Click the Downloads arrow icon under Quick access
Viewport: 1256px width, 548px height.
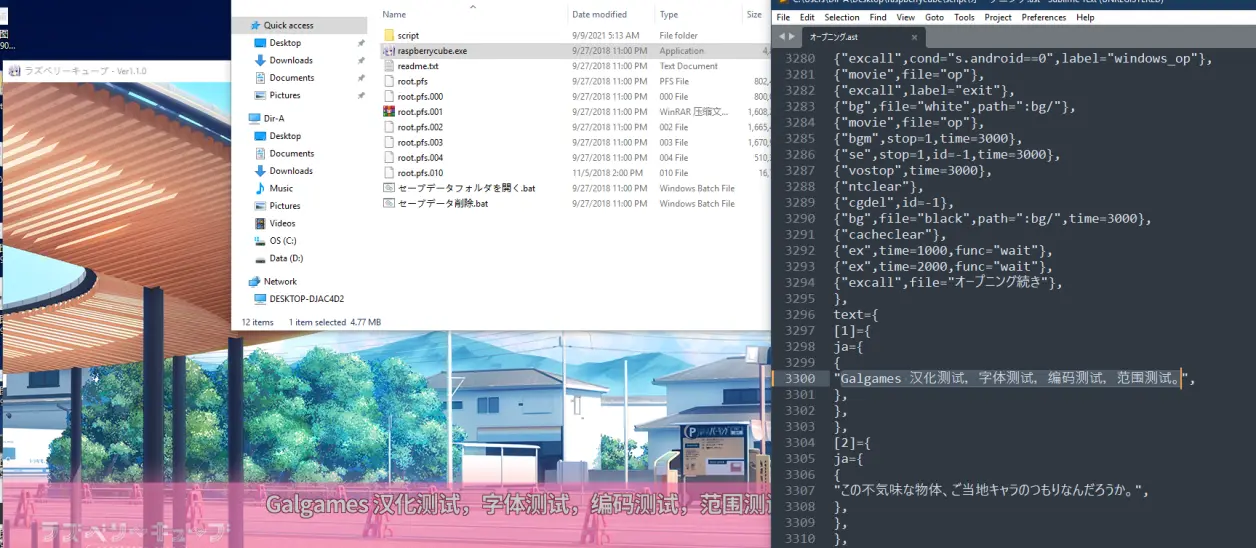tap(260, 60)
